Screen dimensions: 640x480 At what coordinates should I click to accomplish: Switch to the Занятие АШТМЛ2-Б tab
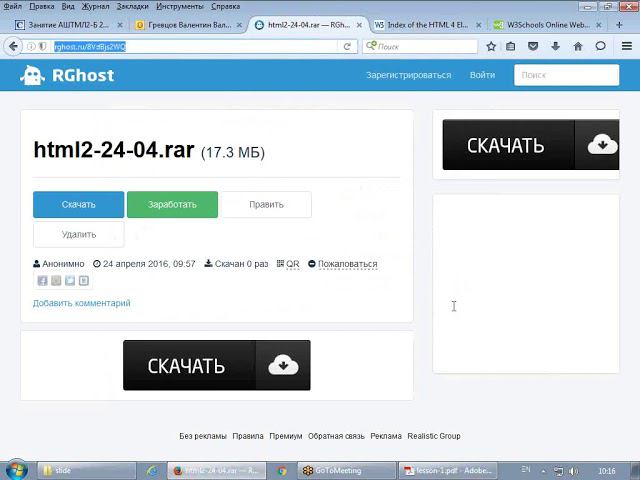point(68,25)
